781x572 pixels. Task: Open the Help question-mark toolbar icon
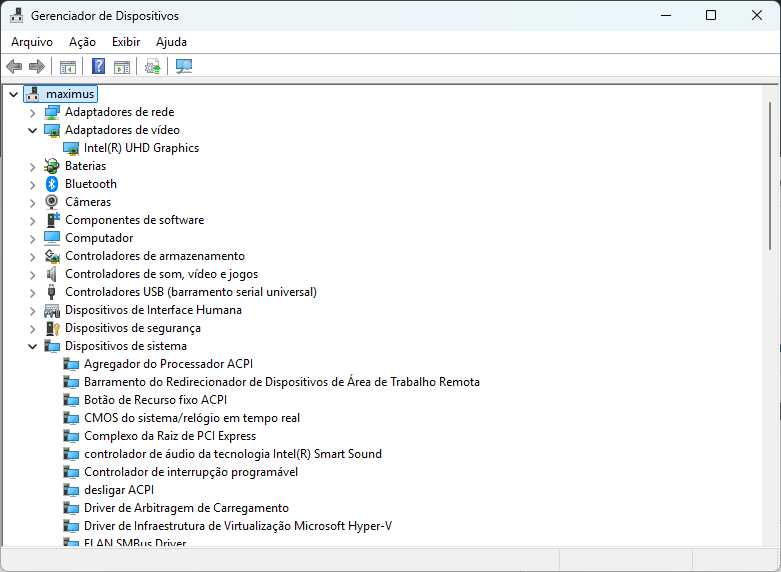[x=99, y=66]
